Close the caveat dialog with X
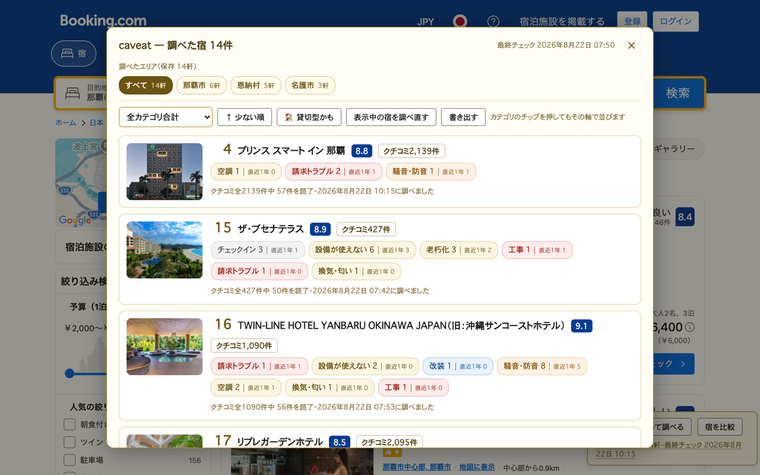Viewport: 760px width, 475px height. click(x=631, y=45)
